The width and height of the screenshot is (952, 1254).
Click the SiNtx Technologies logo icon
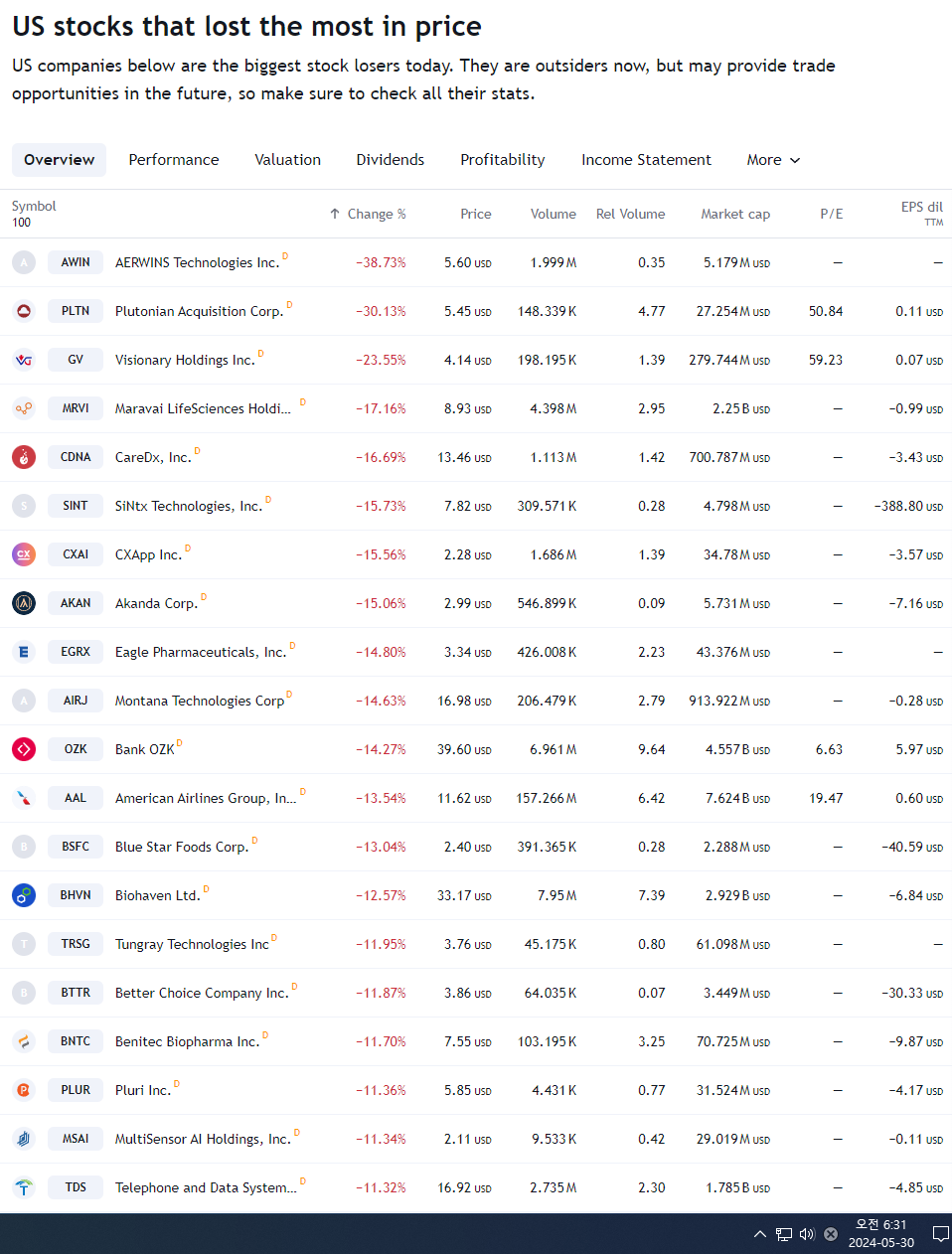[24, 506]
